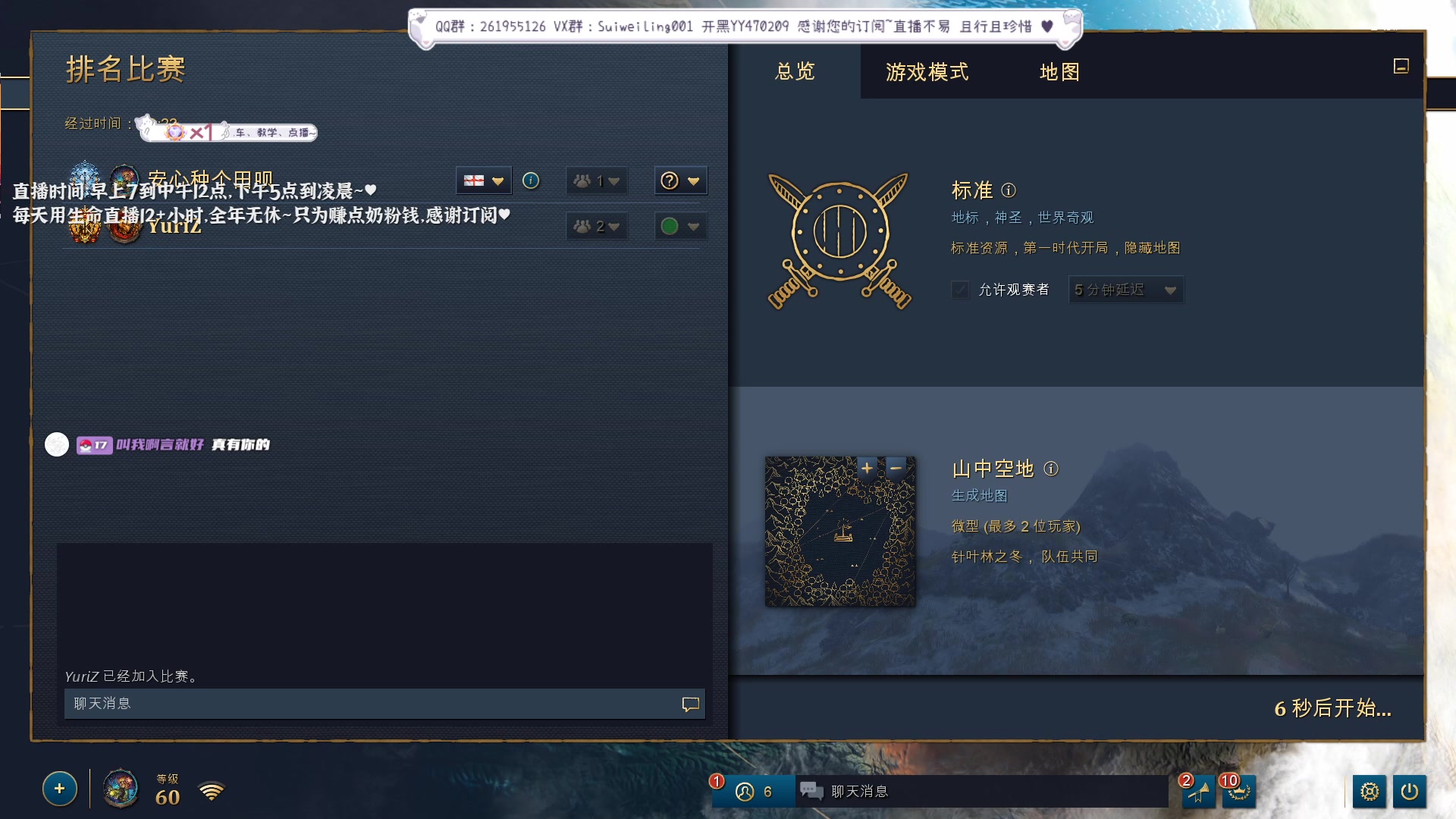Switch to the 游戏模式 tab

point(926,72)
